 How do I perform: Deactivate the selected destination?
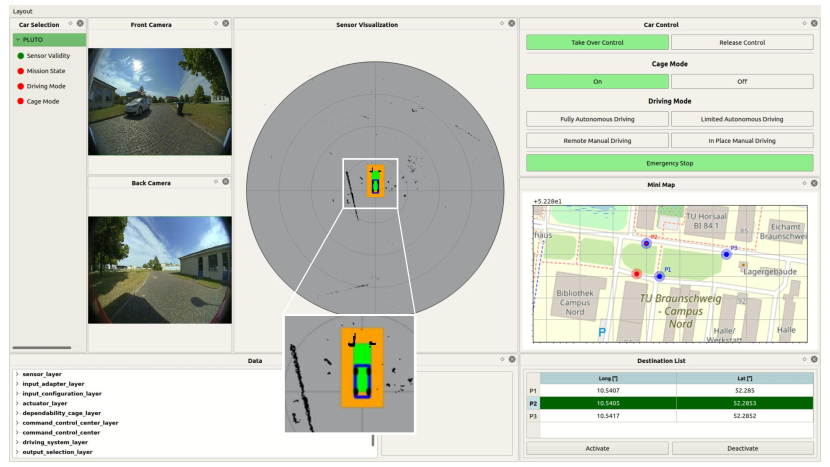click(x=743, y=448)
